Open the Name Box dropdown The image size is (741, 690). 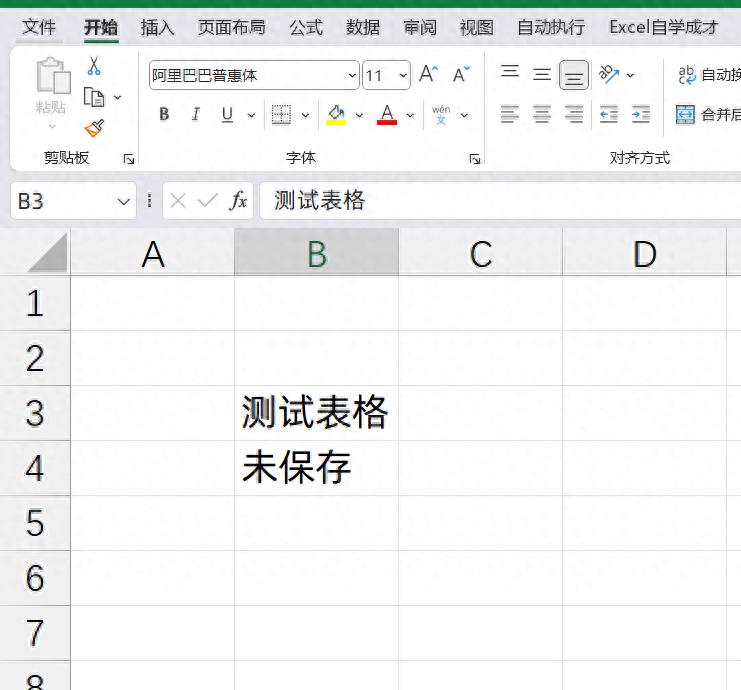coord(123,202)
